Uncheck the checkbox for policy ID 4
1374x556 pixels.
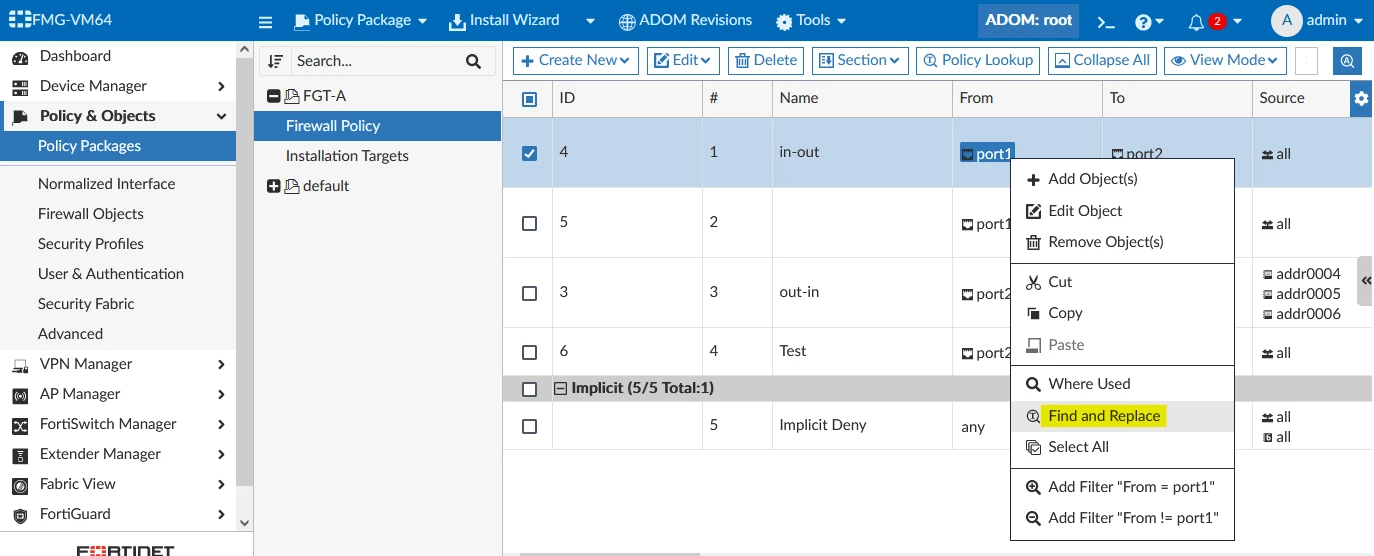coord(530,154)
